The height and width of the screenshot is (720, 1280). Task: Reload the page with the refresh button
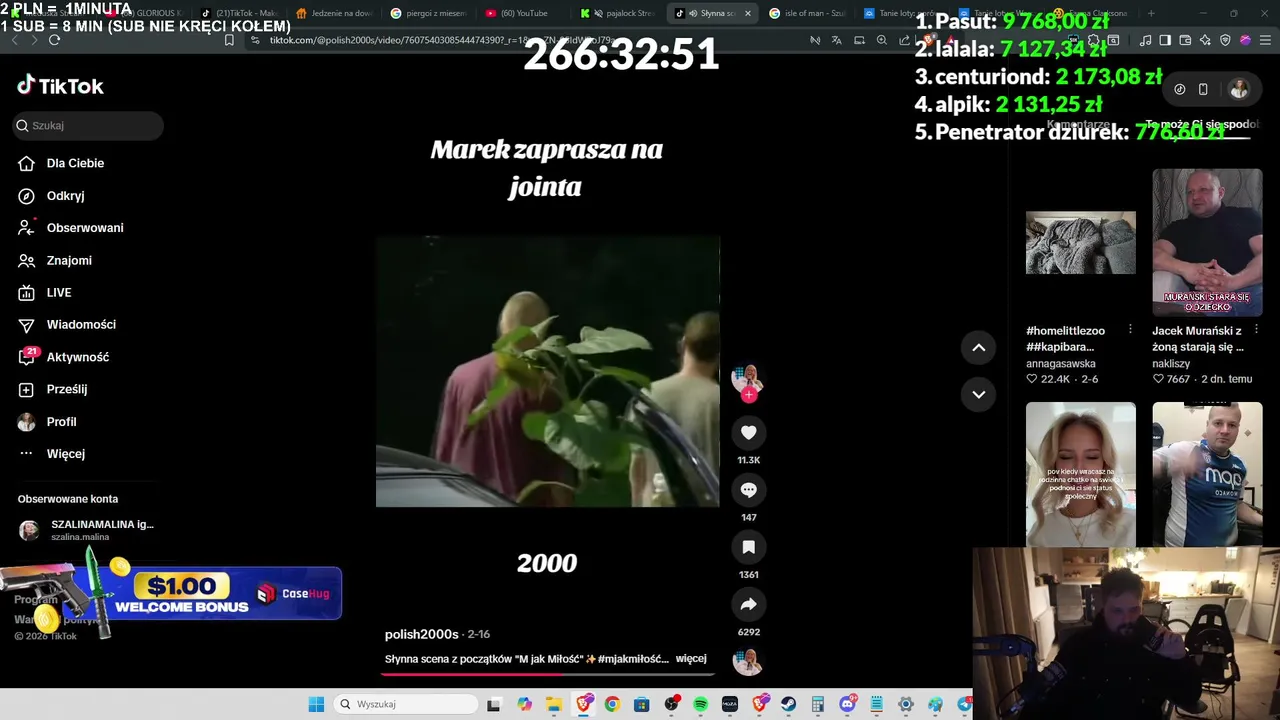54,40
